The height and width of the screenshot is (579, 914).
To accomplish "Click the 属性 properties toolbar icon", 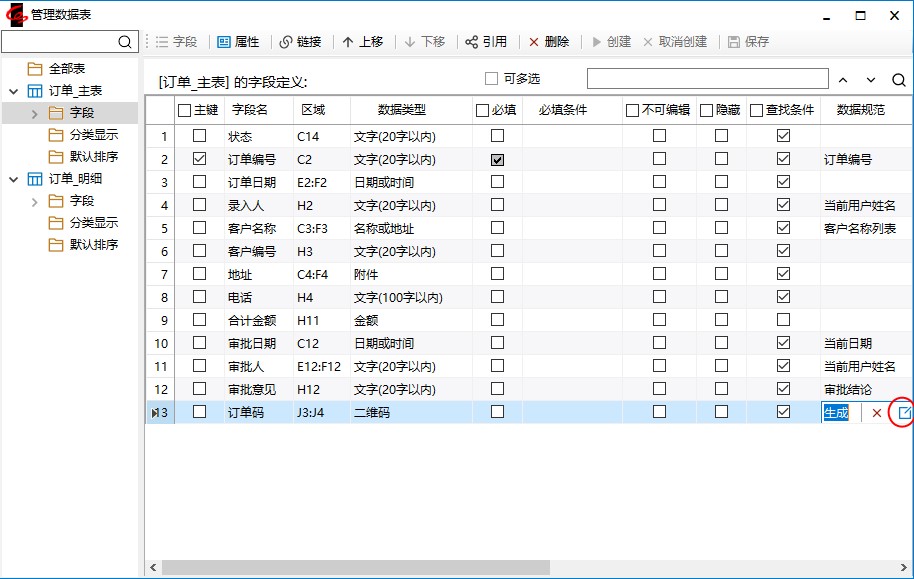I will coord(224,42).
